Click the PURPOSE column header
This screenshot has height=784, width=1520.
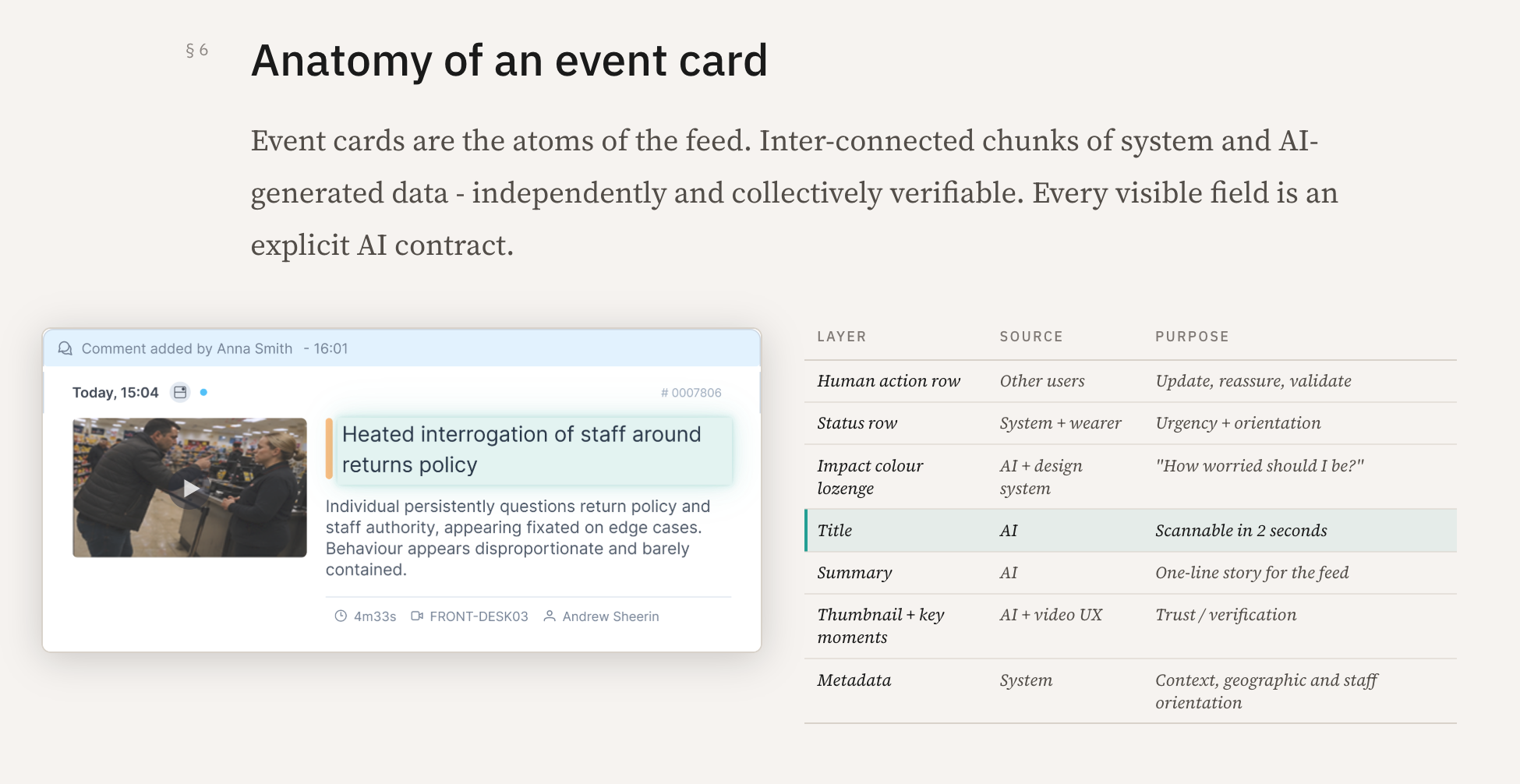point(1192,337)
